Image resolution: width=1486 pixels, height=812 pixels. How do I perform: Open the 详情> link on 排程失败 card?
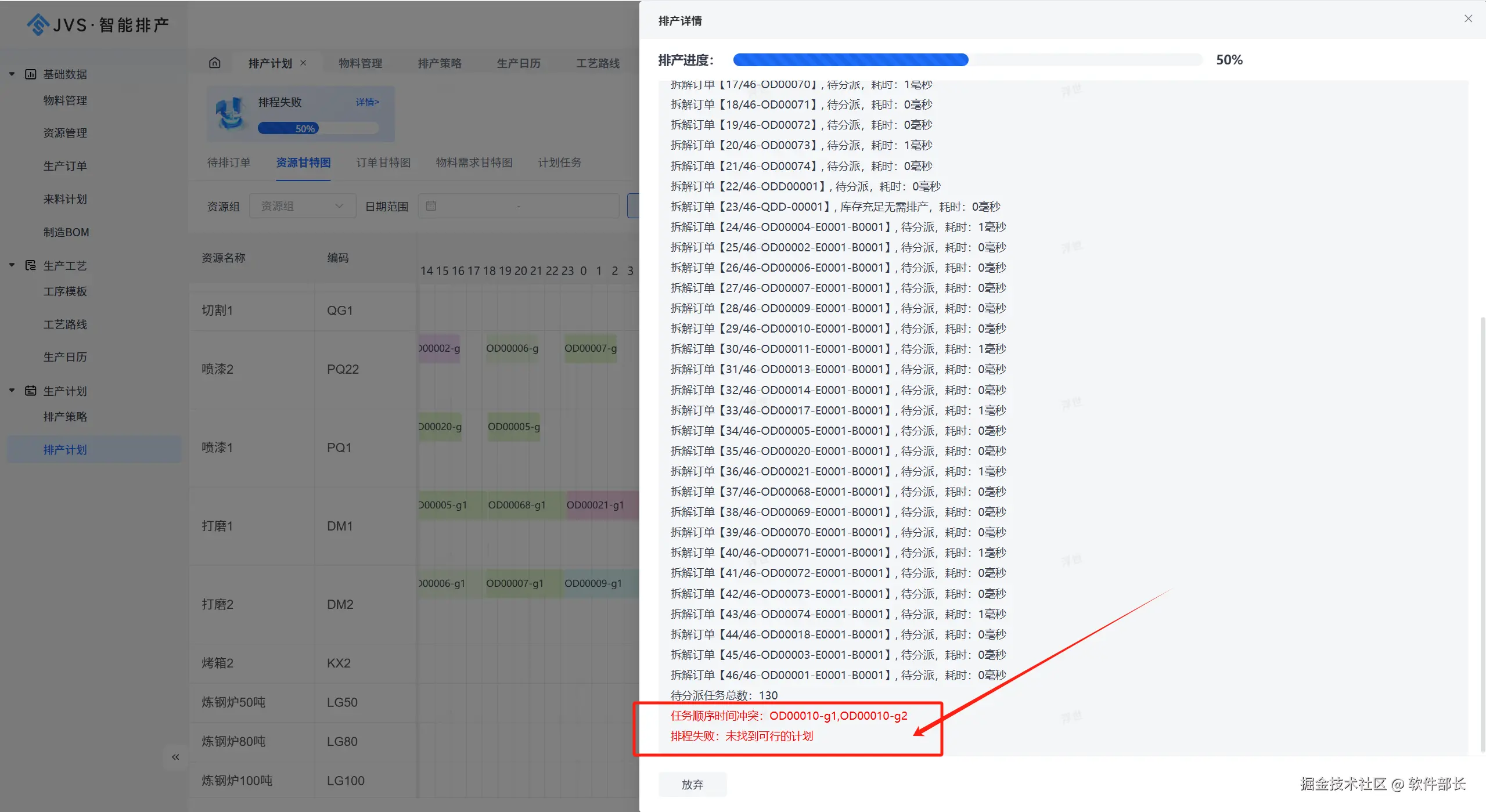tap(367, 102)
